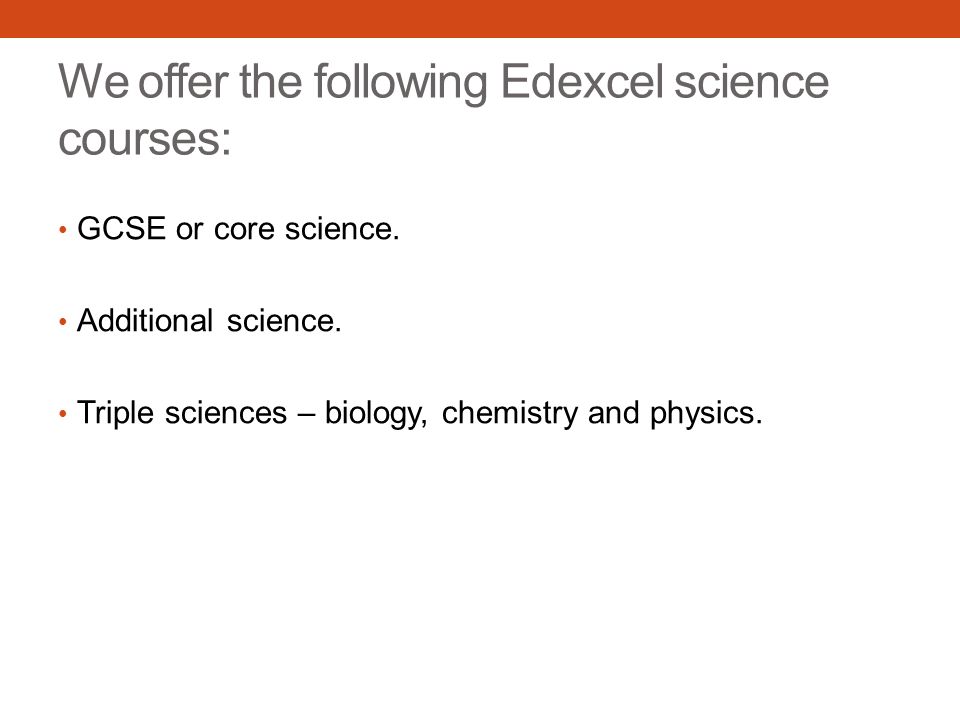This screenshot has width=960, height=720.
Task: Click the dash in 'Triple sciences – biology'
Action: 306,414
